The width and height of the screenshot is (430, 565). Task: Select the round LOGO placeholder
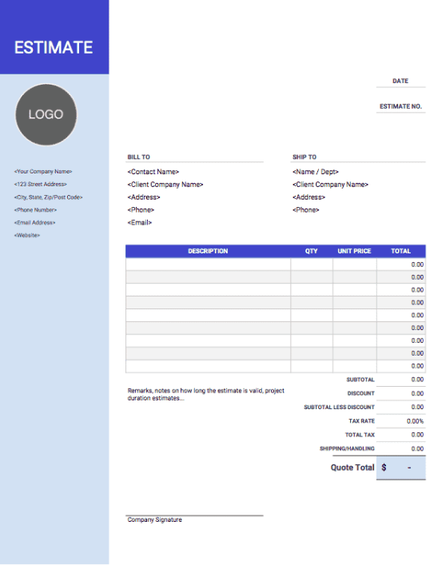[46, 115]
